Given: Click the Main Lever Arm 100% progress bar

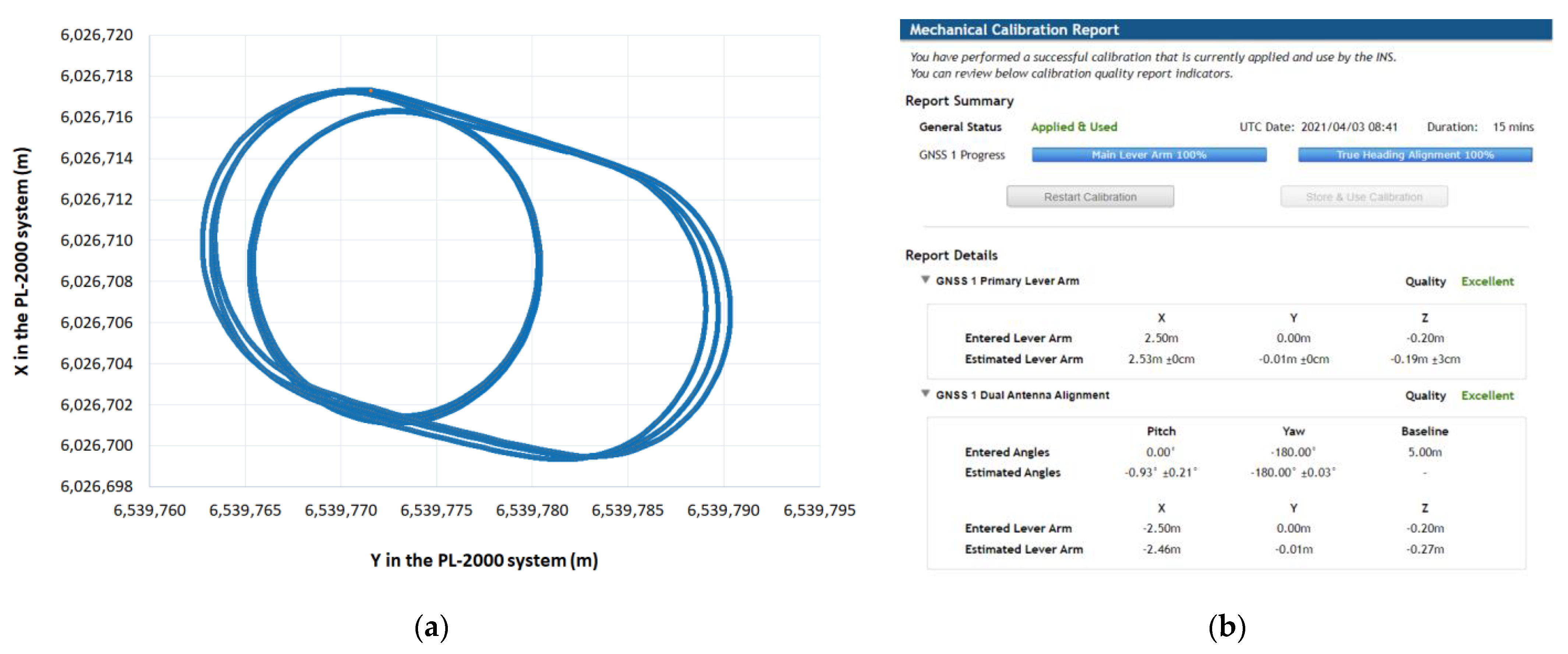Looking at the screenshot, I should click(1148, 155).
